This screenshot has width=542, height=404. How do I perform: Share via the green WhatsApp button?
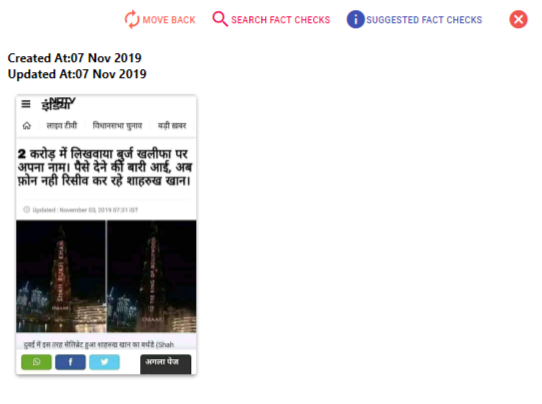[x=36, y=362]
